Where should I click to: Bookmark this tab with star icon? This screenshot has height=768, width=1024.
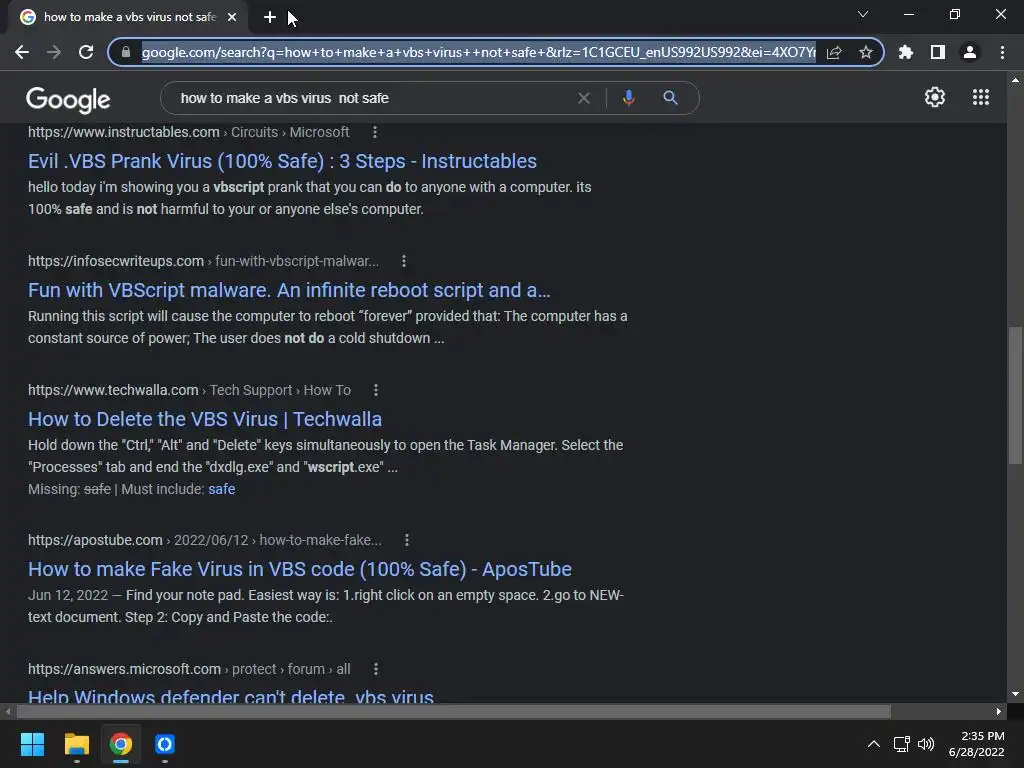pyautogui.click(x=866, y=52)
